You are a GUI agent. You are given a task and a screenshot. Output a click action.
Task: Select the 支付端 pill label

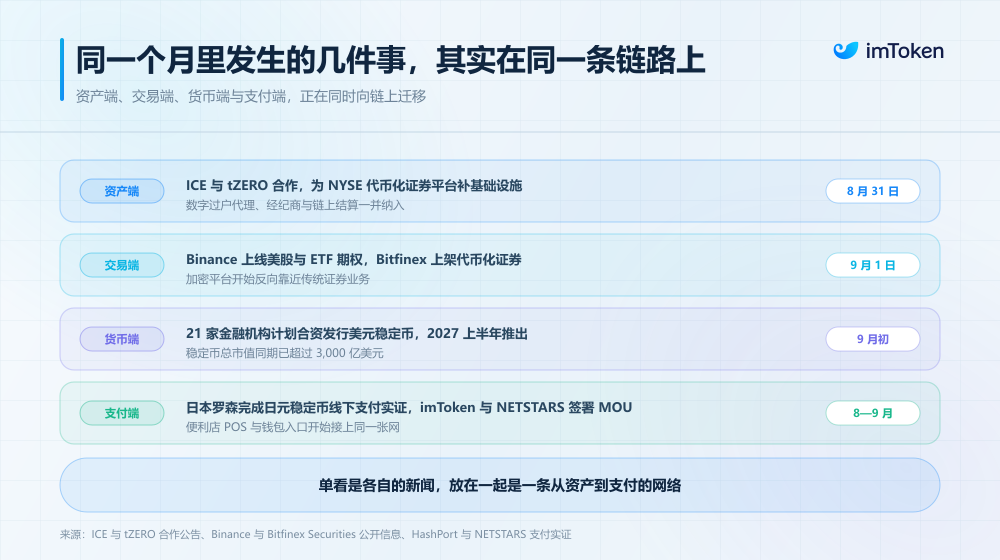pyautogui.click(x=122, y=413)
